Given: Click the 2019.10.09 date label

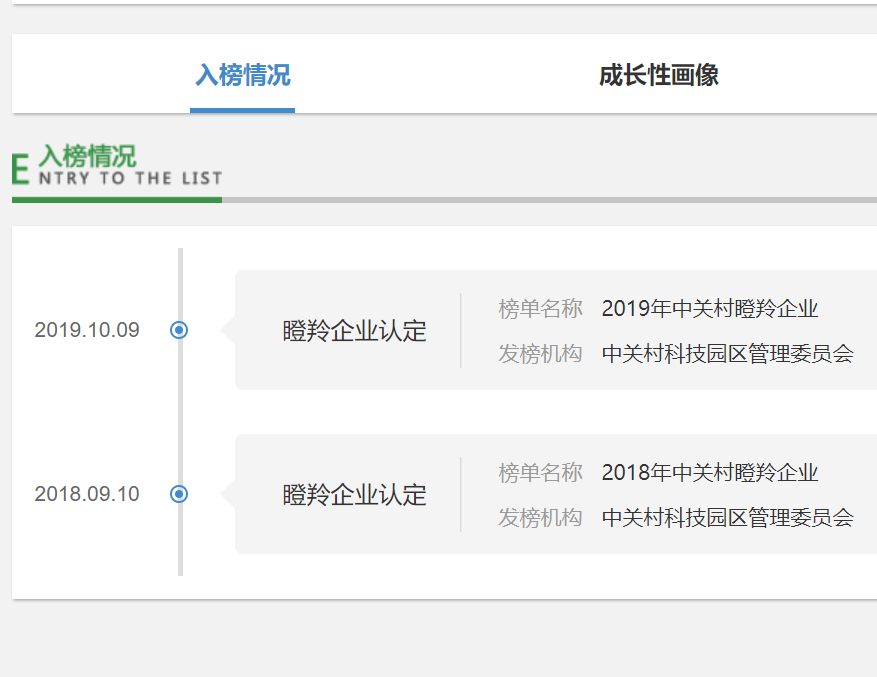Looking at the screenshot, I should (x=87, y=329).
